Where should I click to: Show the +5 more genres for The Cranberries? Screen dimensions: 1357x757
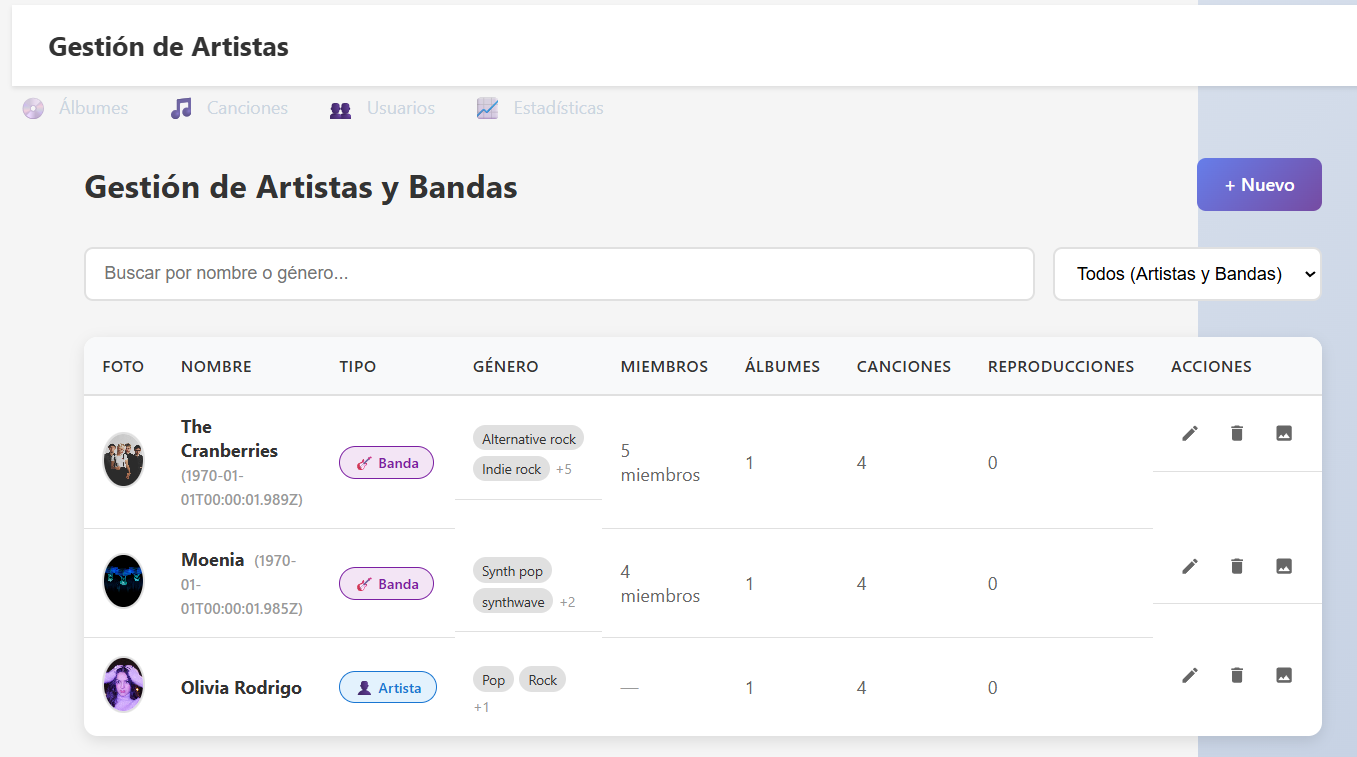pos(564,469)
